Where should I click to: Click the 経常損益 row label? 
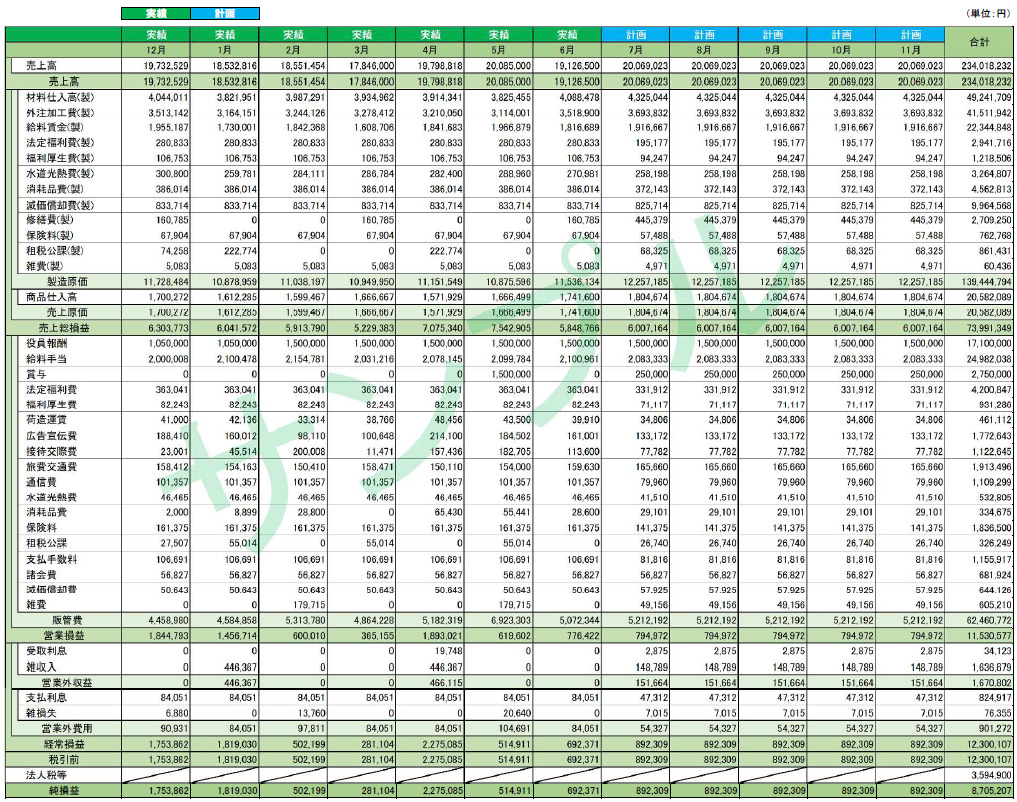64,744
